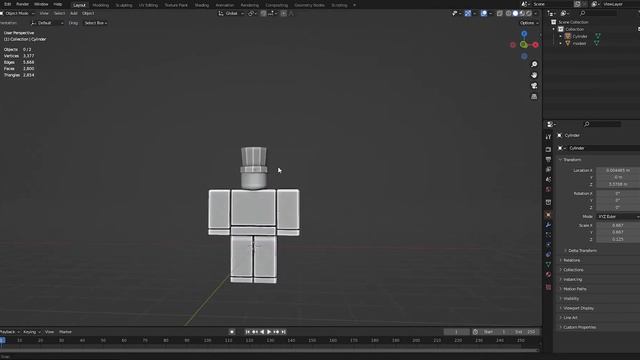
Task: Open the timeline Keying menu
Action: coord(31,332)
